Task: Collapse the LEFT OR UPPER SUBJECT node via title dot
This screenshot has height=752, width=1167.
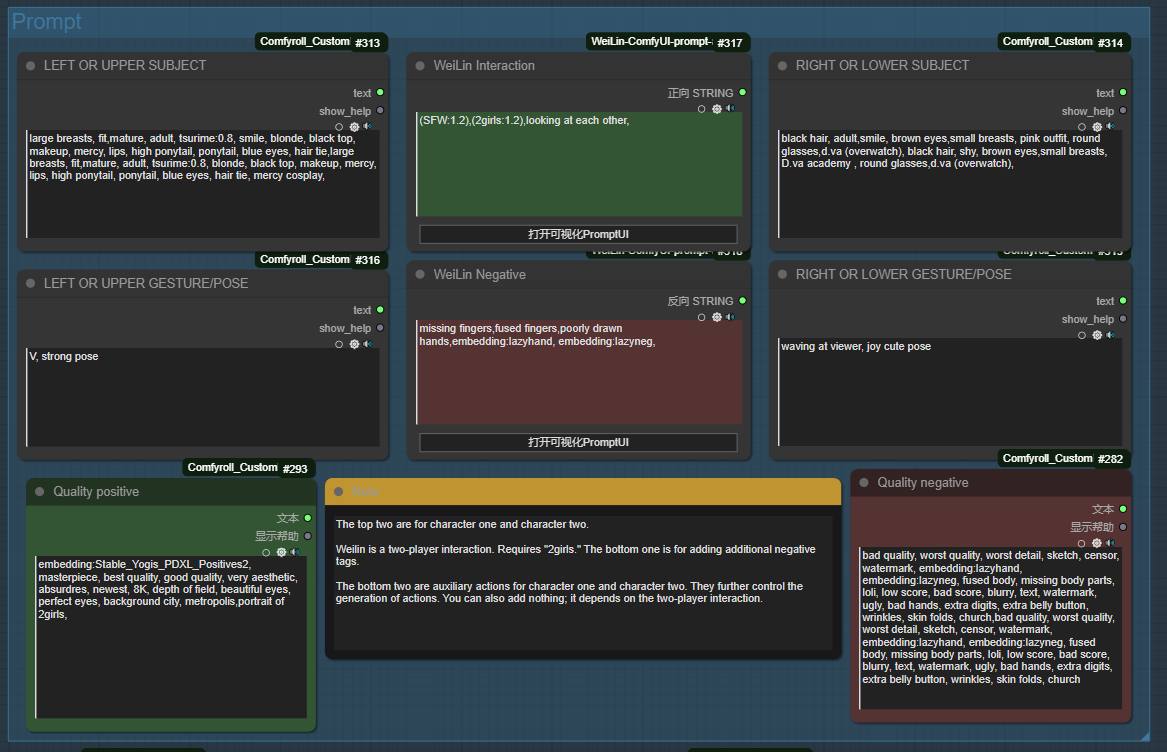Action: tap(31, 66)
